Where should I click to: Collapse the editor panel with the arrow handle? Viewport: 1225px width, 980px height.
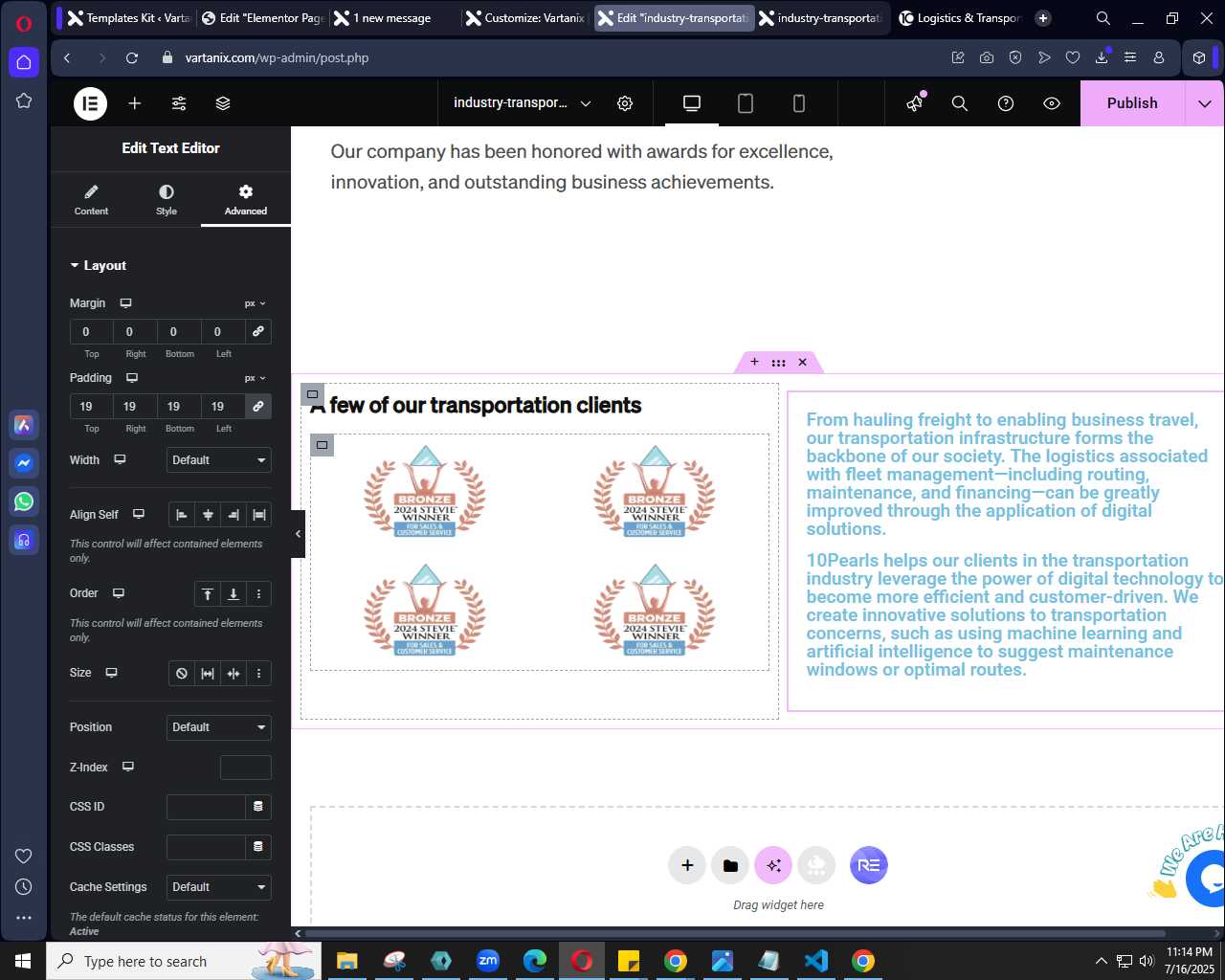pyautogui.click(x=298, y=534)
